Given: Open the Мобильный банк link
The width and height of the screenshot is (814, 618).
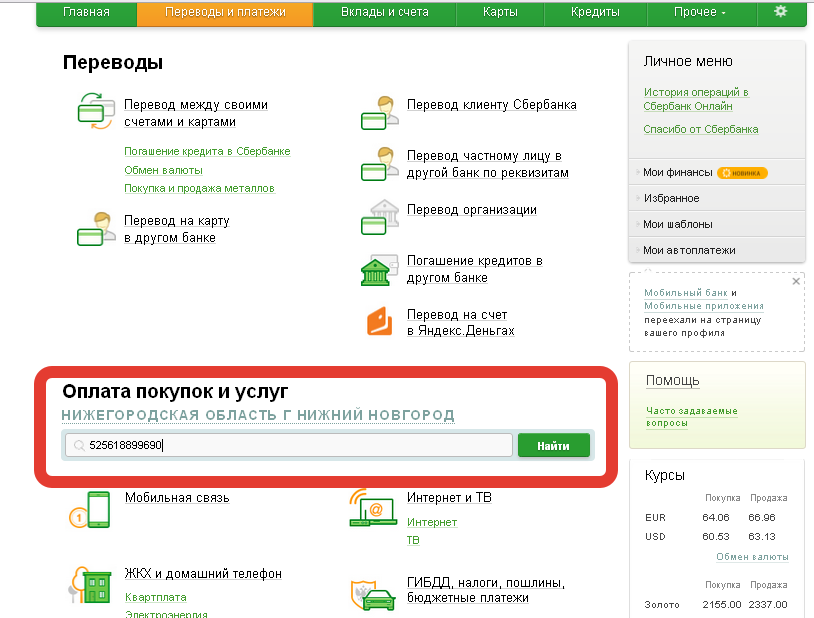Looking at the screenshot, I should [x=686, y=292].
